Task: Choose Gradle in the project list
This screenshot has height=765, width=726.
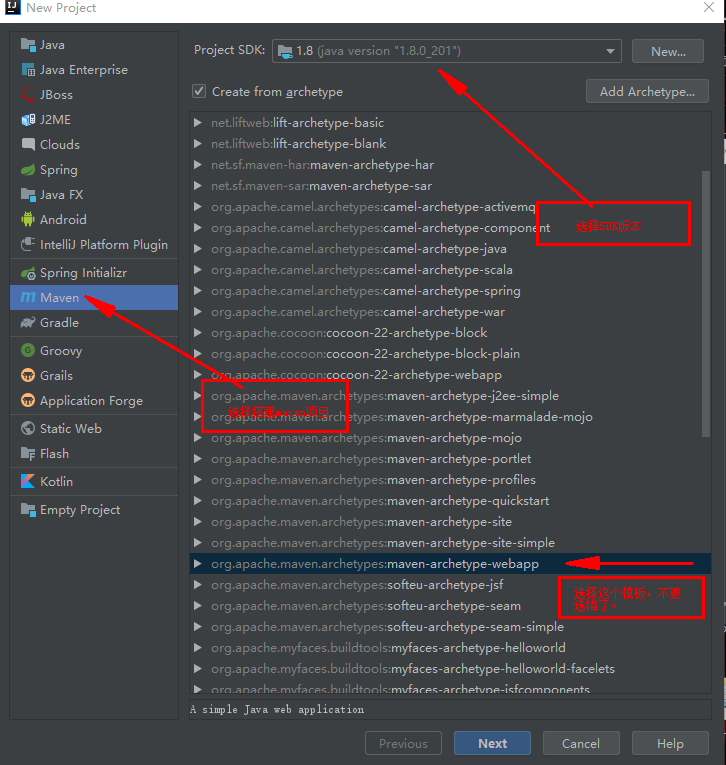Action: click(94, 322)
